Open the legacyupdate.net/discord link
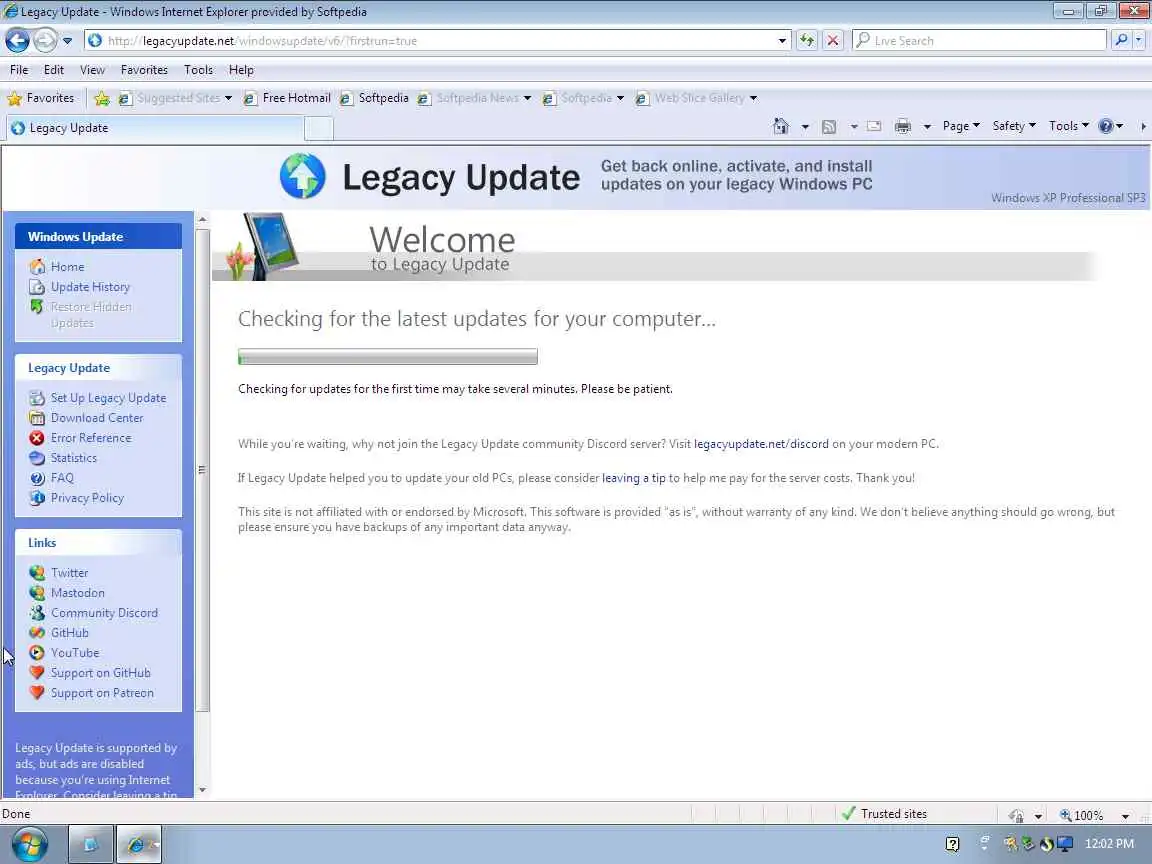1152x864 pixels. coord(761,444)
